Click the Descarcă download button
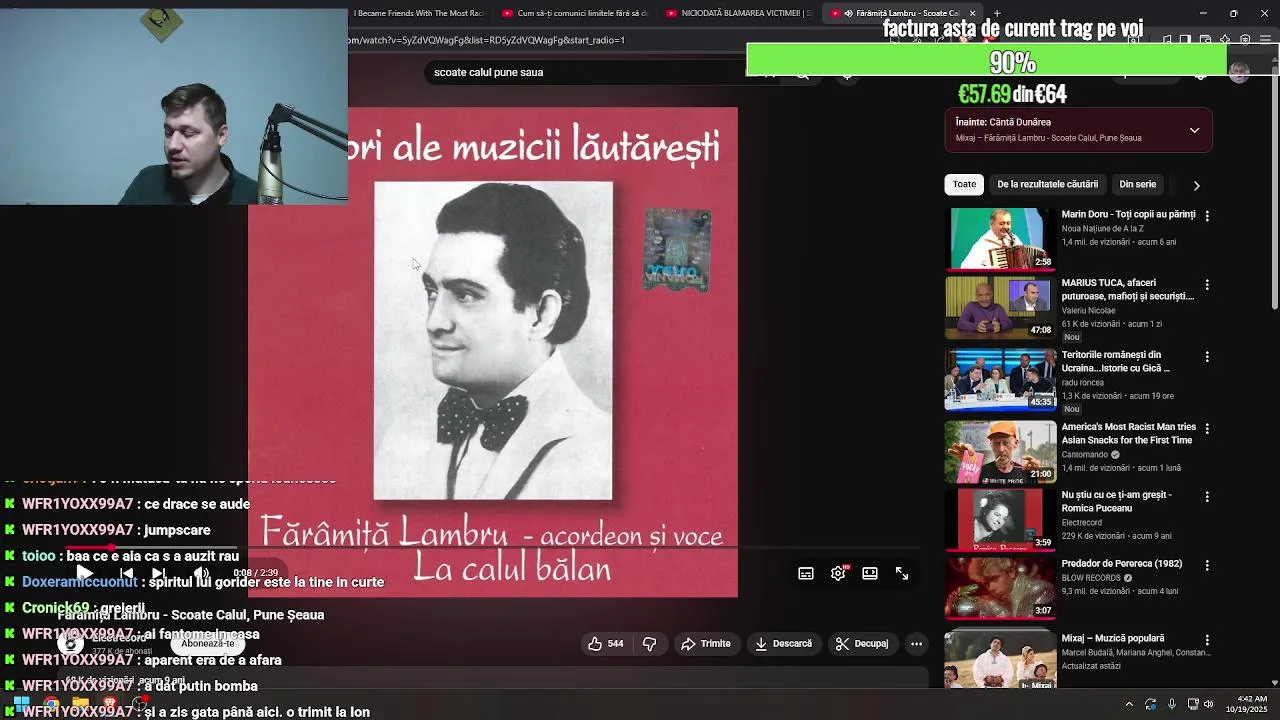Screen dimensions: 1280x720 pos(783,644)
